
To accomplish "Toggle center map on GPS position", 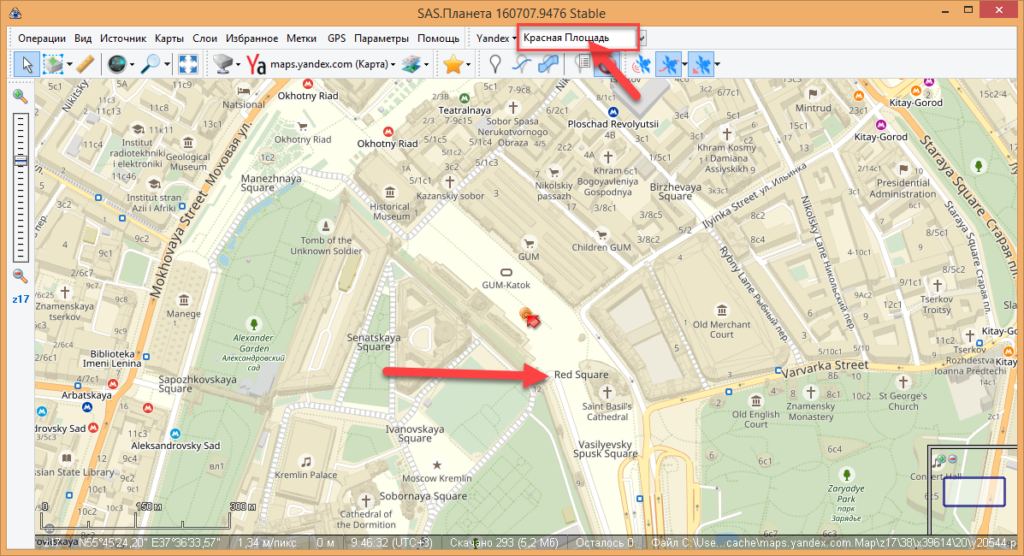I will pos(701,64).
